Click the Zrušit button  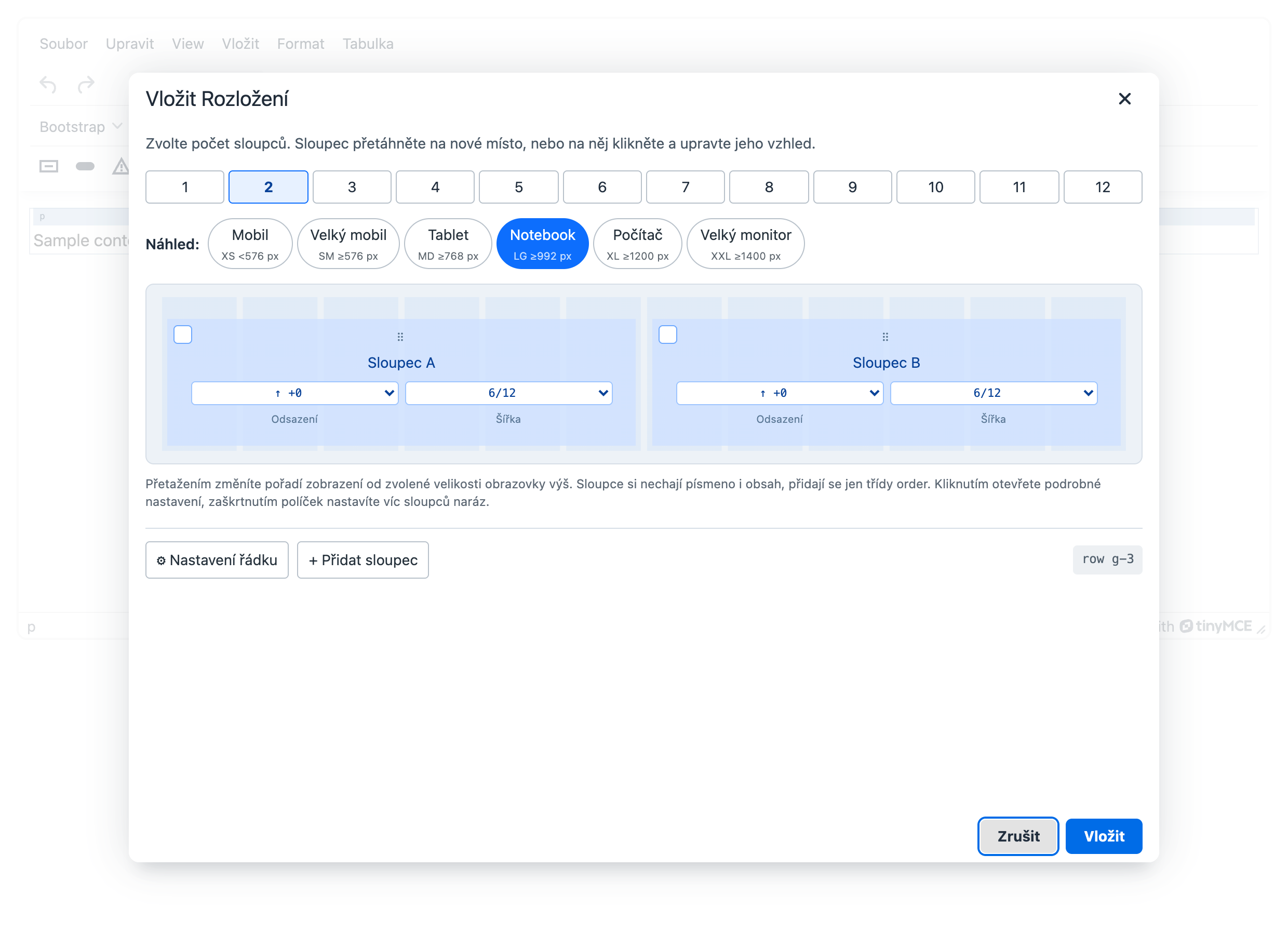pyautogui.click(x=1018, y=836)
